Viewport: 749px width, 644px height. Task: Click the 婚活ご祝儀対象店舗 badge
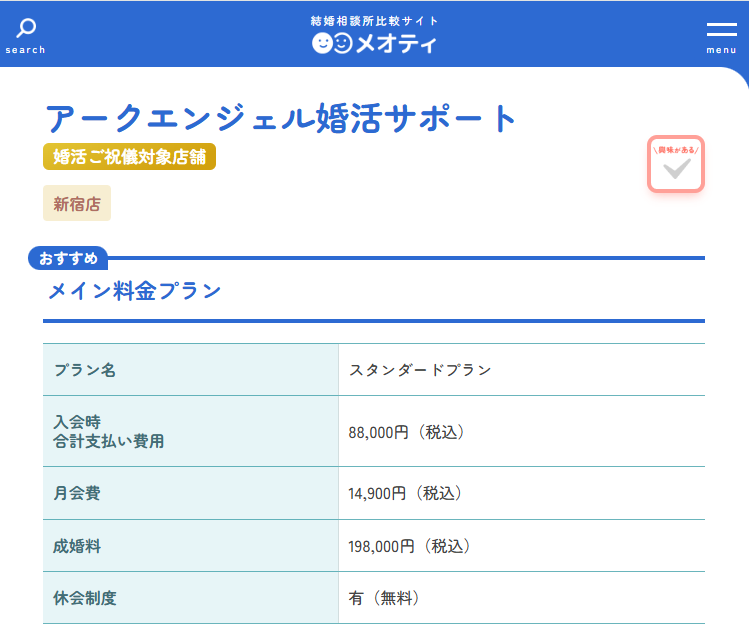(129, 157)
